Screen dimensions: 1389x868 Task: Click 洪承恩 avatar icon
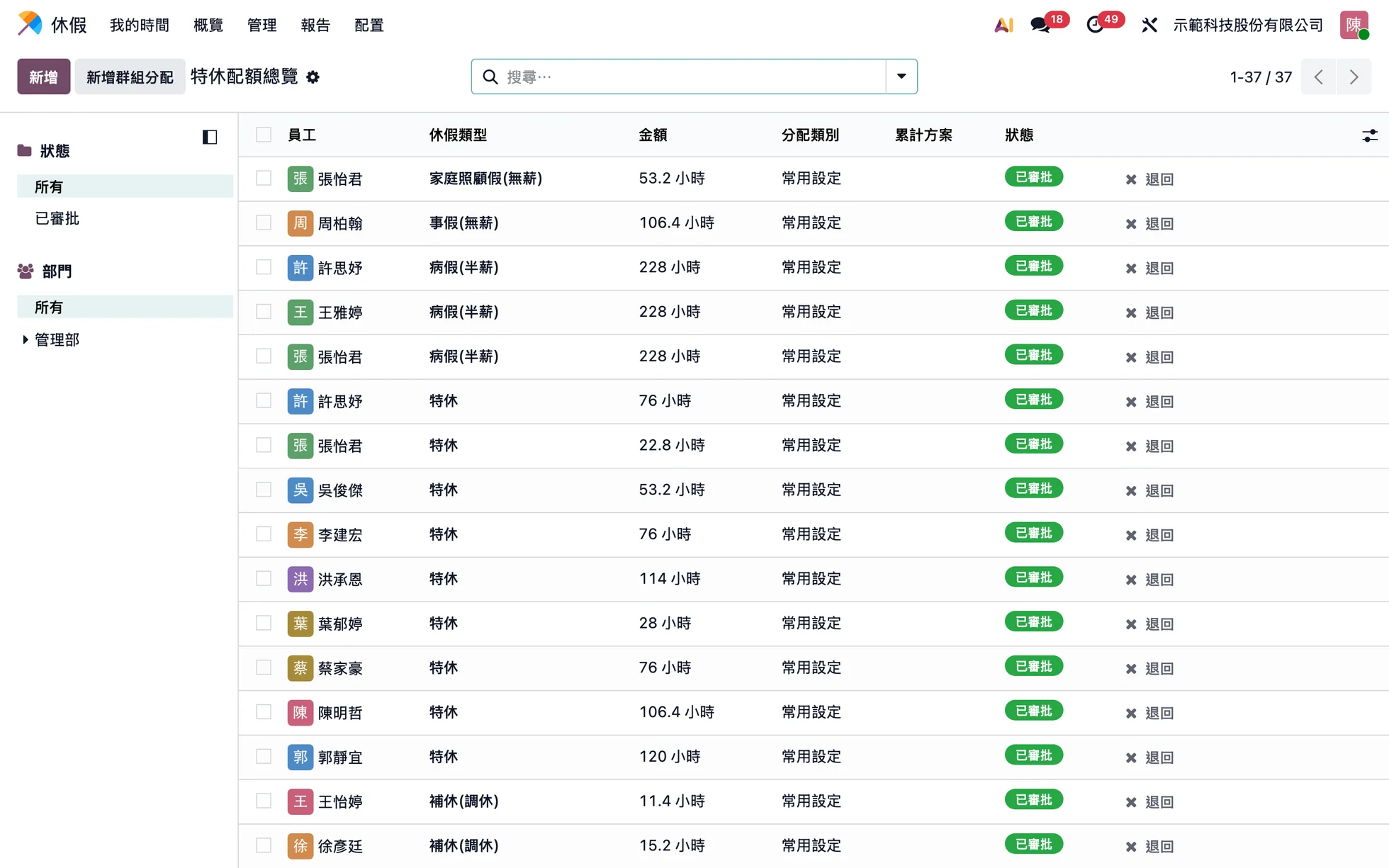coord(300,579)
